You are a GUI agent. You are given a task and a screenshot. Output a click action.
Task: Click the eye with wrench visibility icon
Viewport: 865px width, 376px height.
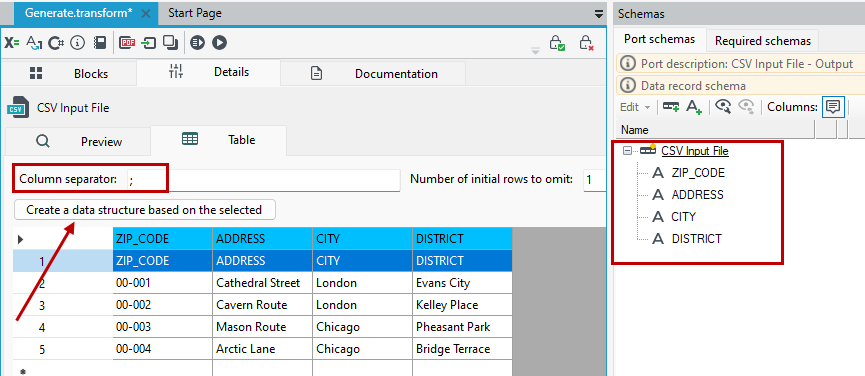[x=723, y=107]
